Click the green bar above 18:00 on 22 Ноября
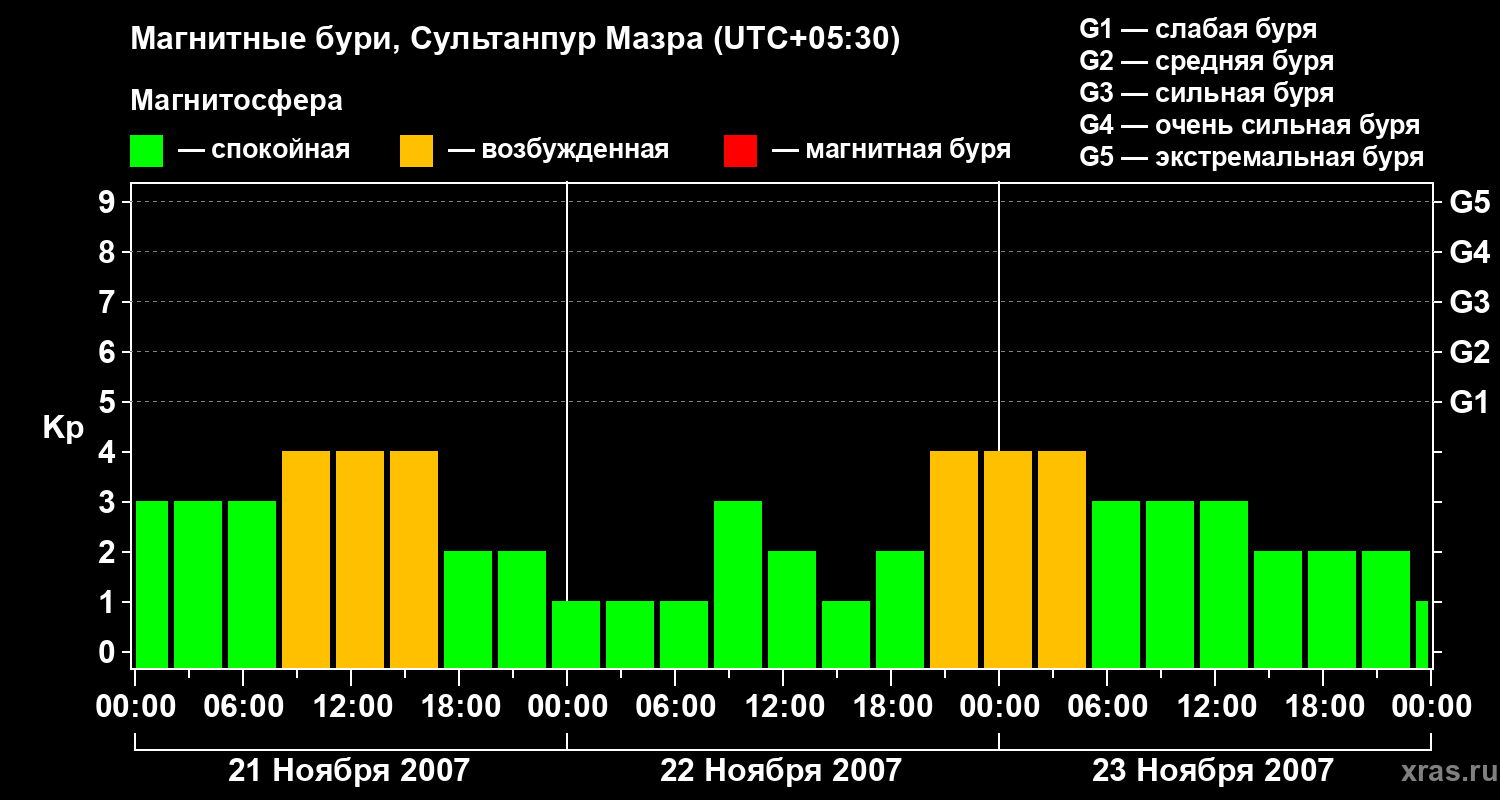Screen dimensions: 1500x800 coord(900,610)
